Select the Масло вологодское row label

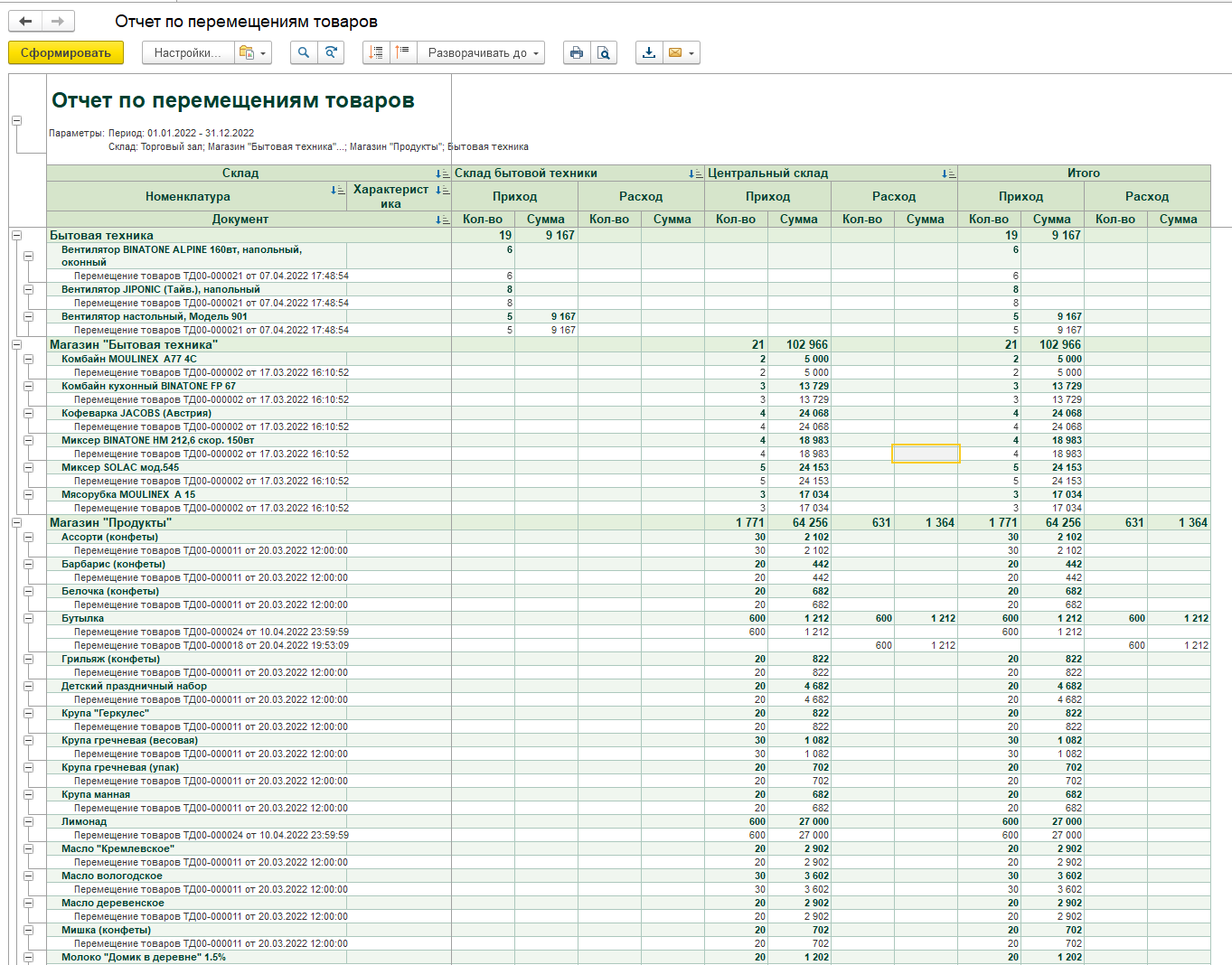pos(112,876)
